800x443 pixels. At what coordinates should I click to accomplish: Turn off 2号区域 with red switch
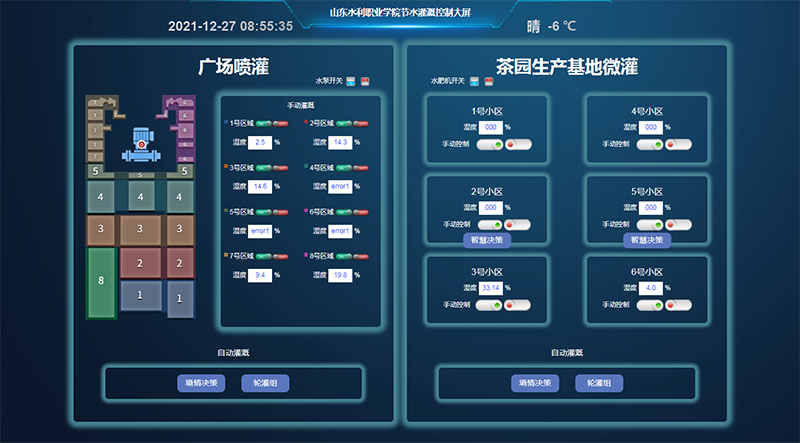(359, 123)
